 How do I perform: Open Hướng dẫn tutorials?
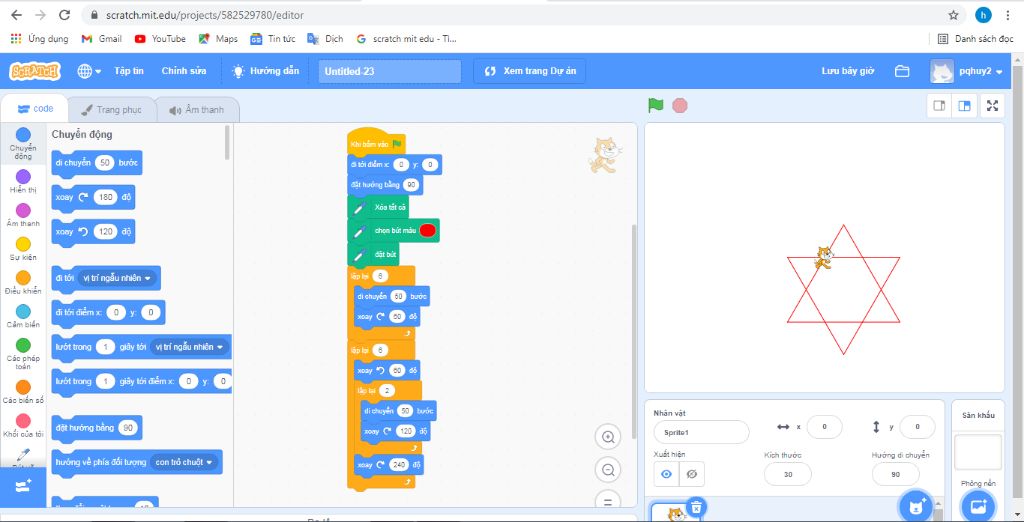coord(266,71)
